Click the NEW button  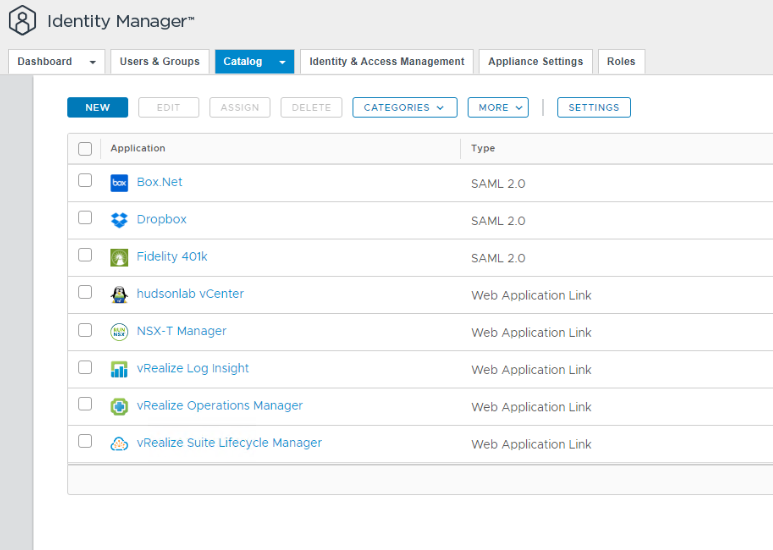[x=98, y=107]
